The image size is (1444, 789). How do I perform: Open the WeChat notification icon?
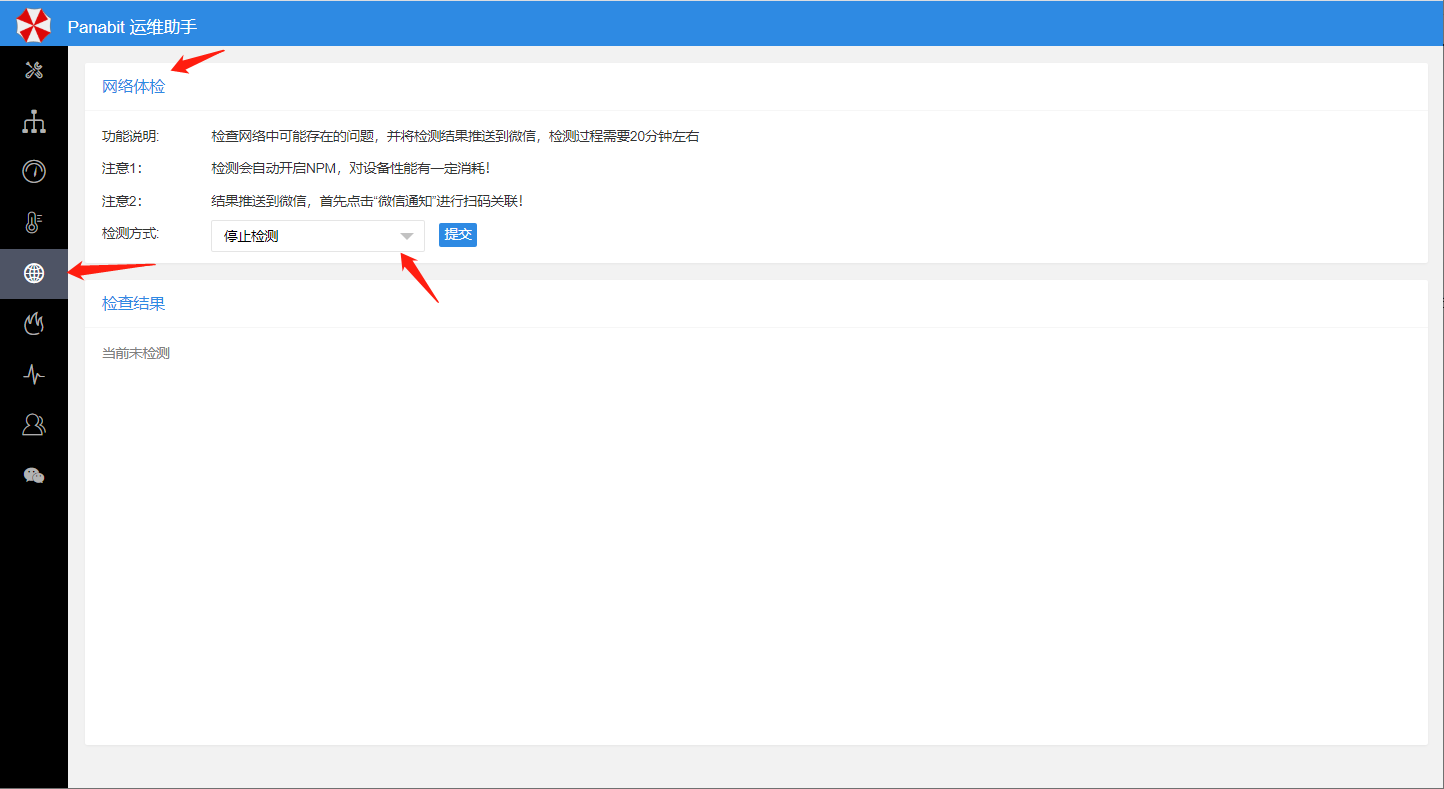point(34,475)
